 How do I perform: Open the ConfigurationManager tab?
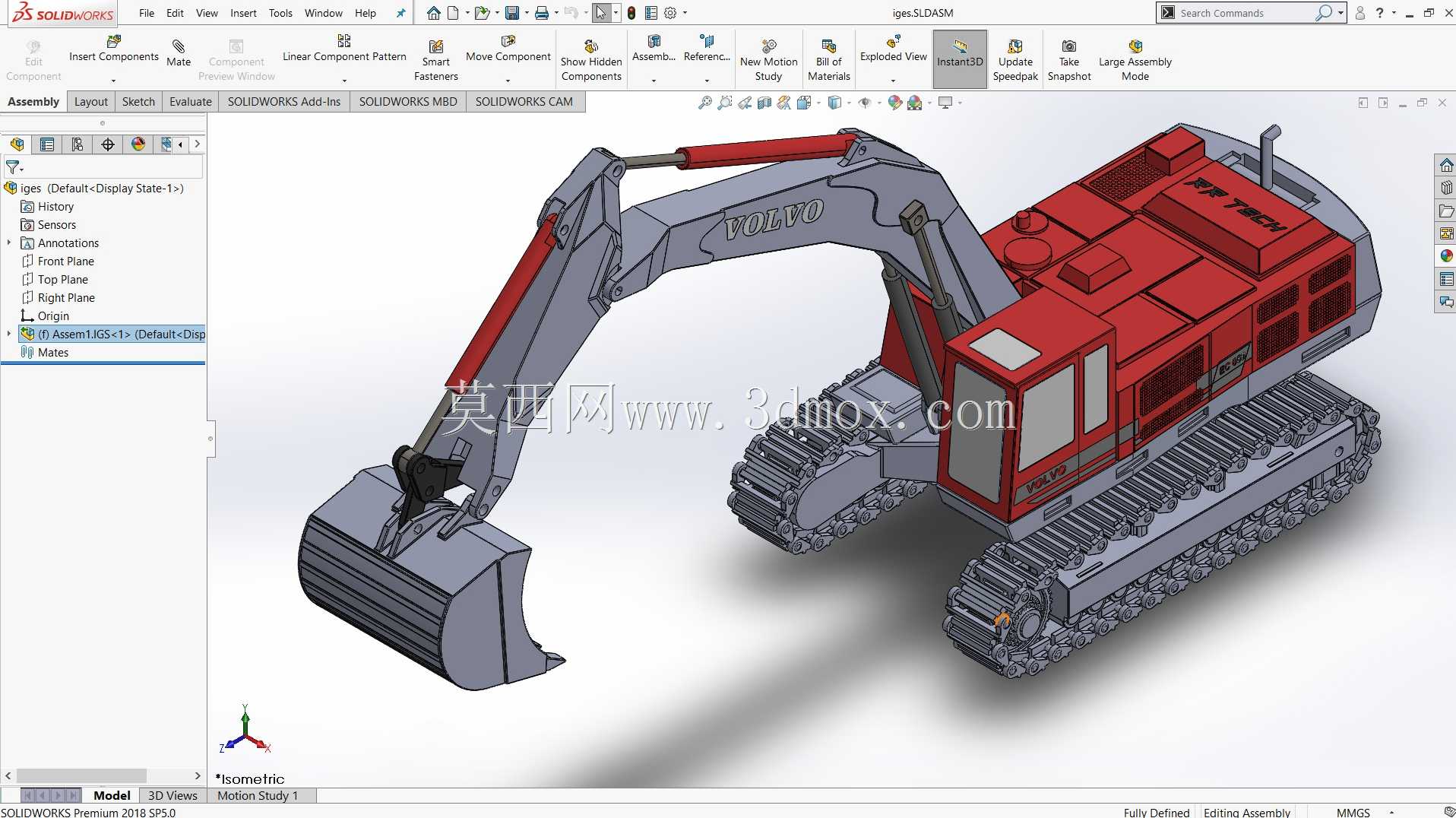pos(78,144)
